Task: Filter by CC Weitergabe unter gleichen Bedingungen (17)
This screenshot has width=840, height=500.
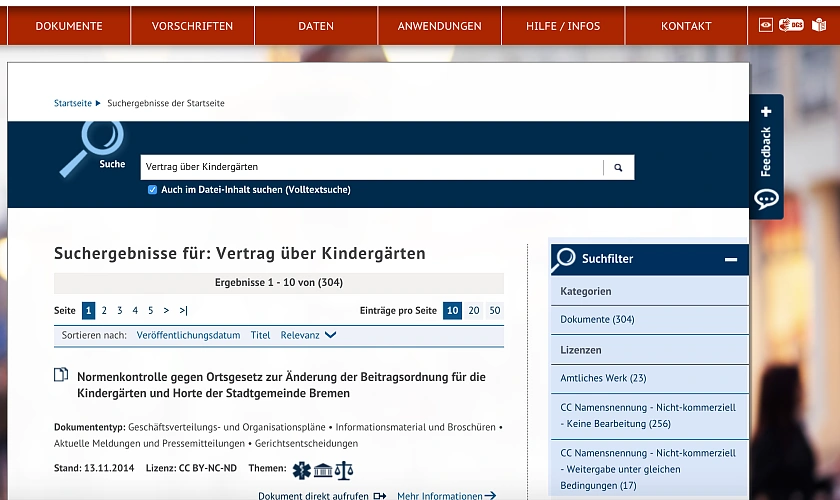Action: [x=649, y=469]
